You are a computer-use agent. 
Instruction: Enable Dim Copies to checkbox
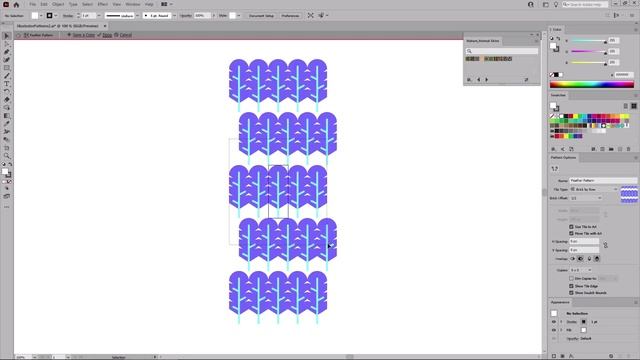[571, 278]
